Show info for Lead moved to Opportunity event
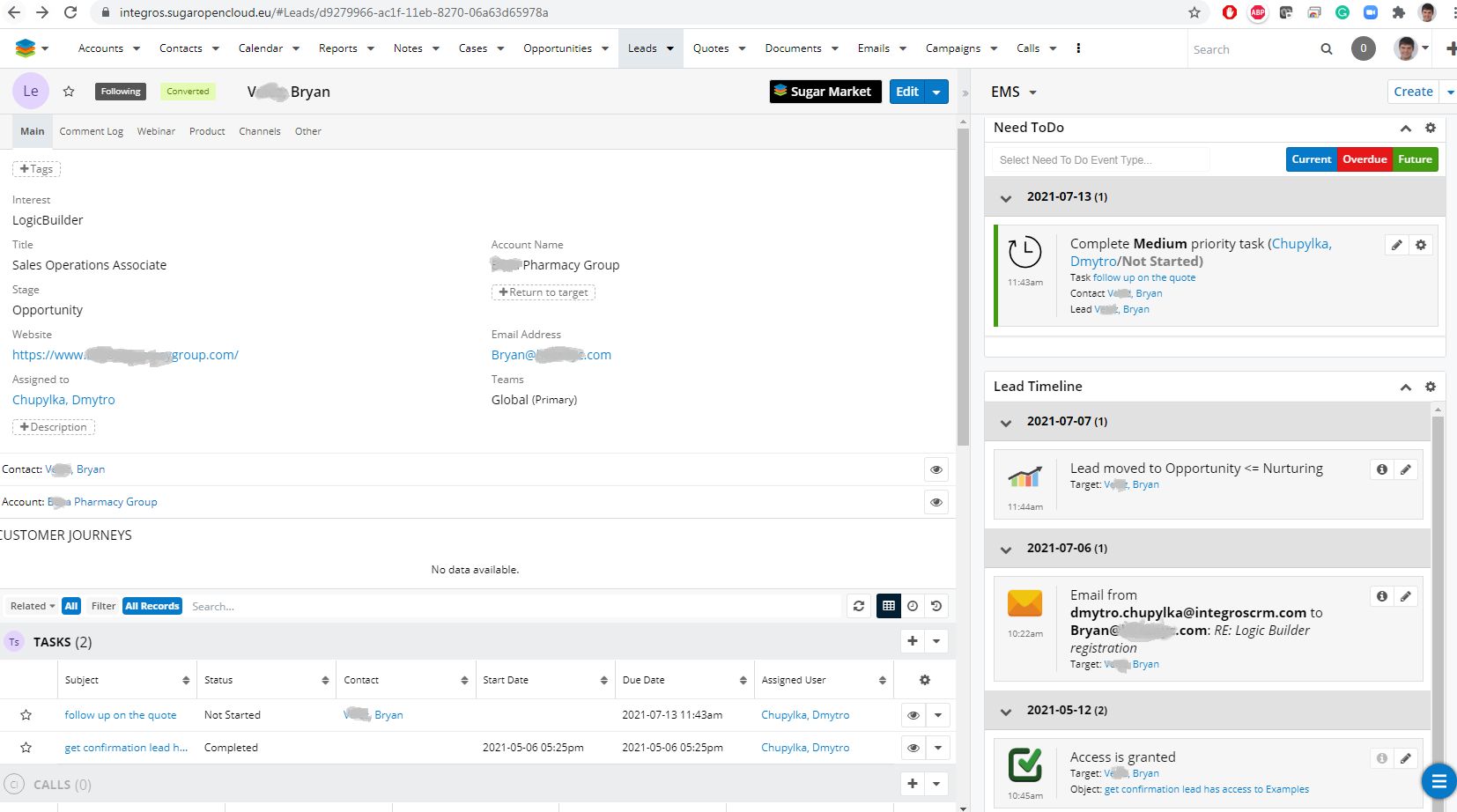1457x812 pixels. click(1382, 469)
